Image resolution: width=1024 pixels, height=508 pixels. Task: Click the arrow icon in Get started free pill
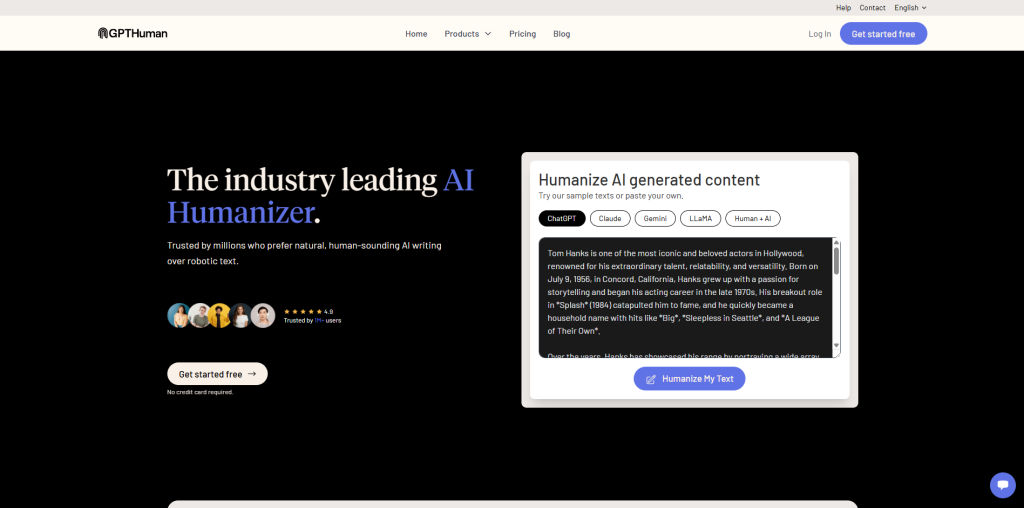click(252, 374)
